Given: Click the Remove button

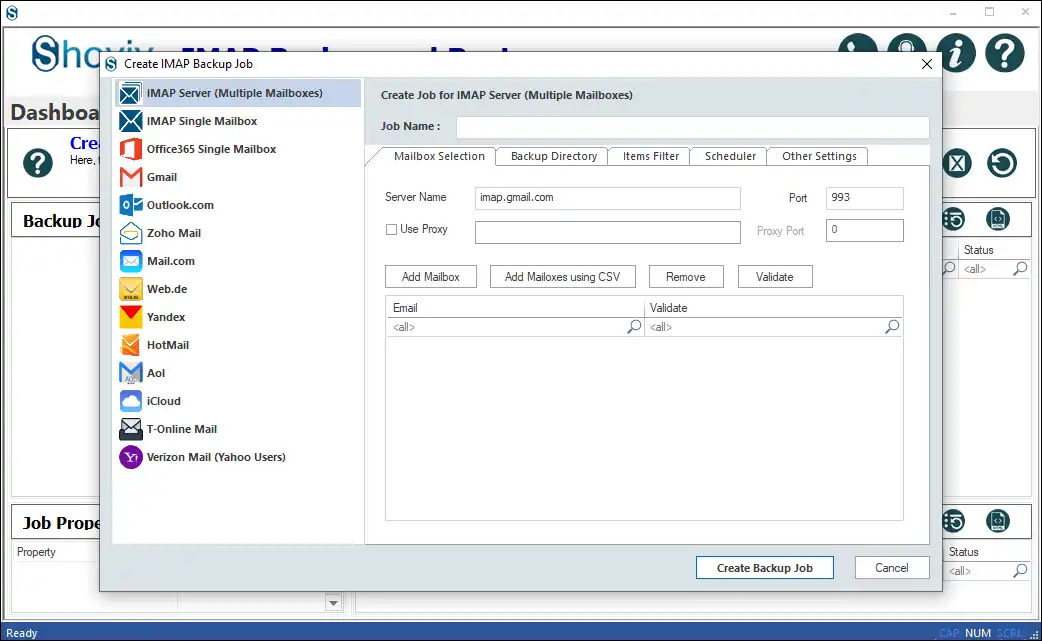Looking at the screenshot, I should 686,277.
